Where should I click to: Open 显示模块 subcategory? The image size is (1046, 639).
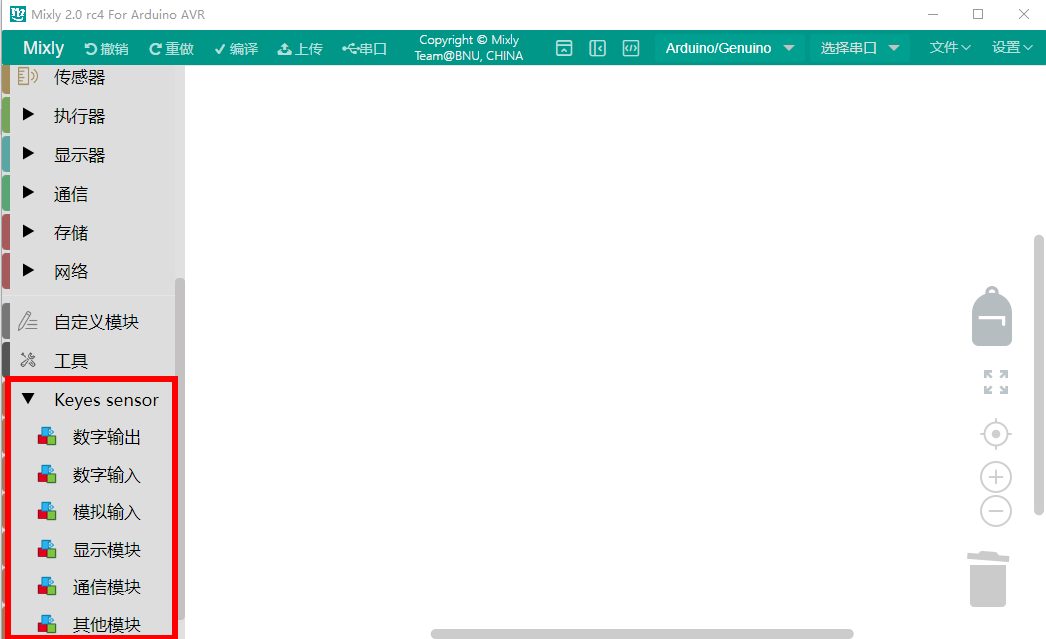point(107,550)
